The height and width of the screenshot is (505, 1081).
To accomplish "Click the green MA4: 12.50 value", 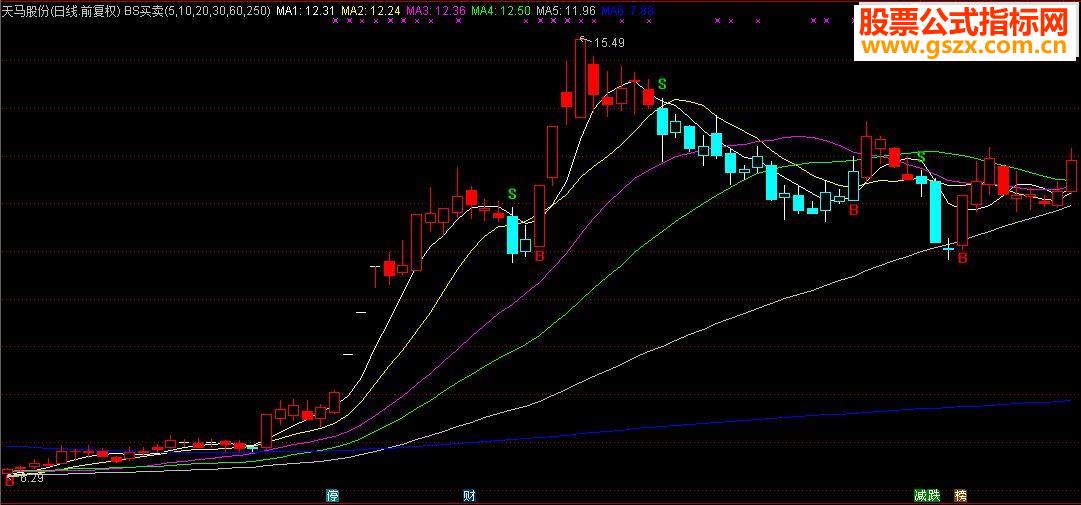I will pos(501,11).
